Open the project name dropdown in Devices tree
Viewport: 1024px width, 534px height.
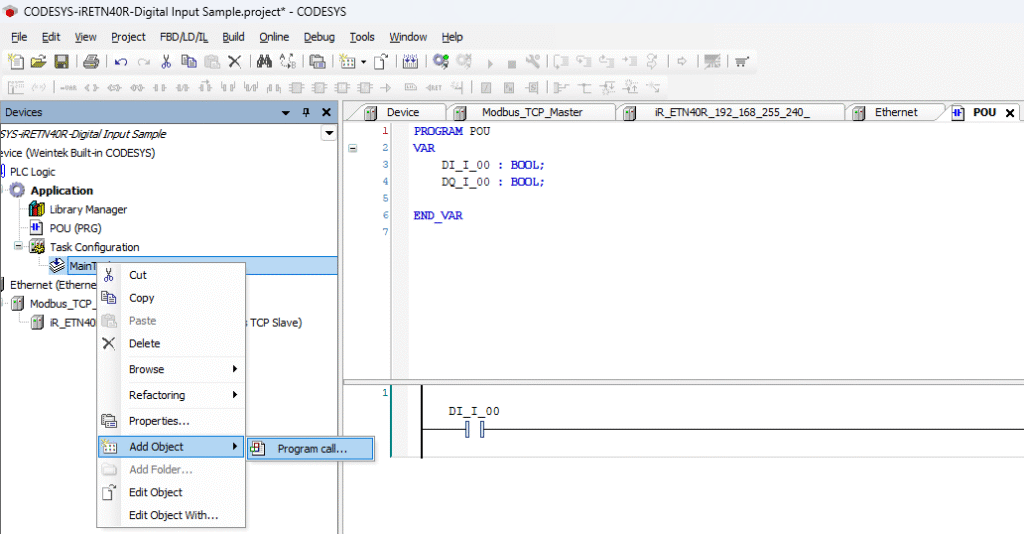coord(329,133)
